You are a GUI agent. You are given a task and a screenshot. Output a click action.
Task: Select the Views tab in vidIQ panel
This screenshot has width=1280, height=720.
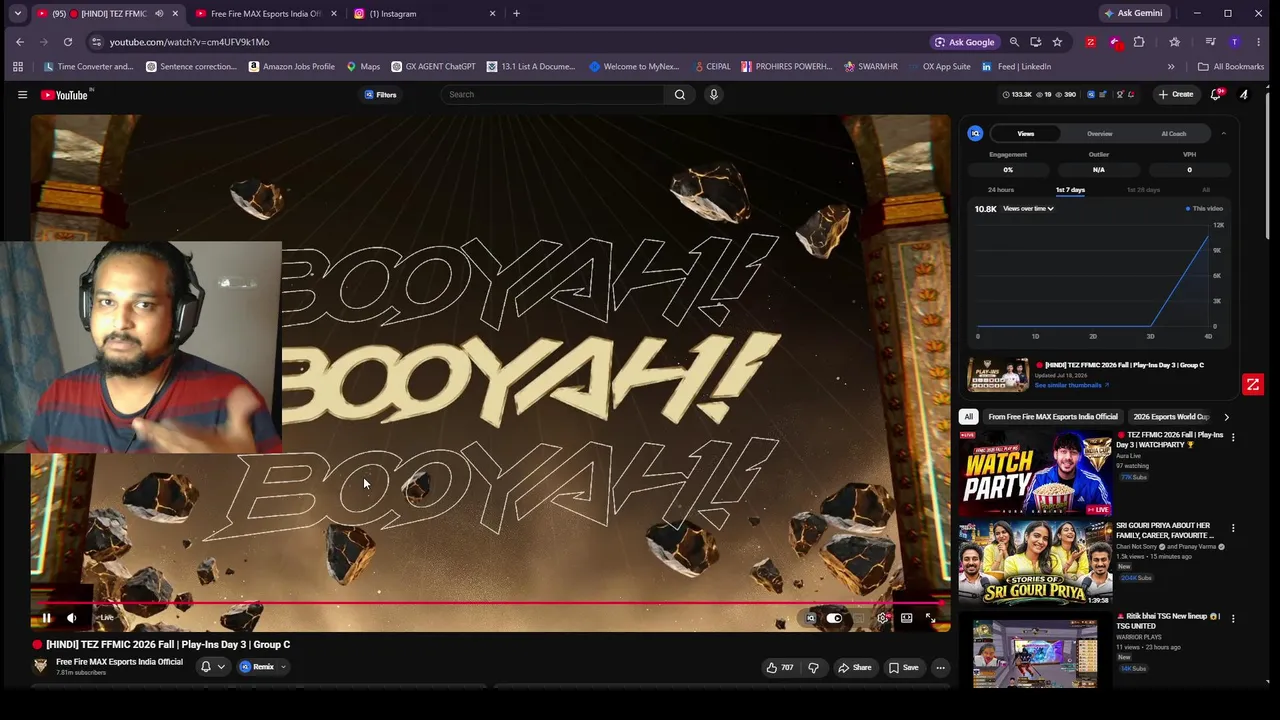click(1026, 134)
